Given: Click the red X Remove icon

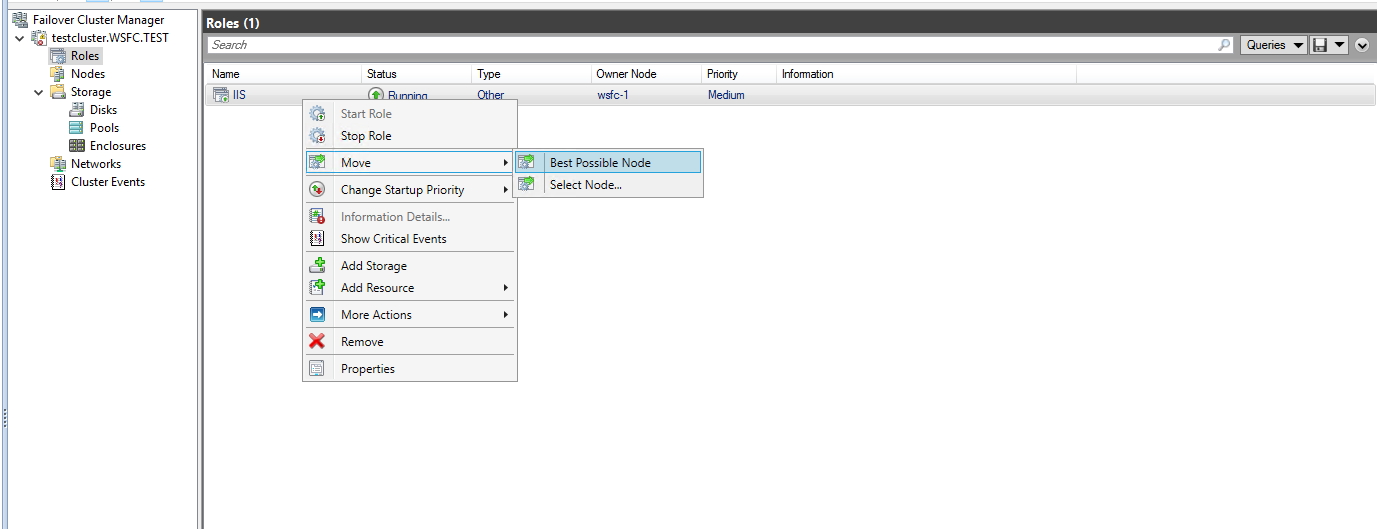Looking at the screenshot, I should 317,342.
